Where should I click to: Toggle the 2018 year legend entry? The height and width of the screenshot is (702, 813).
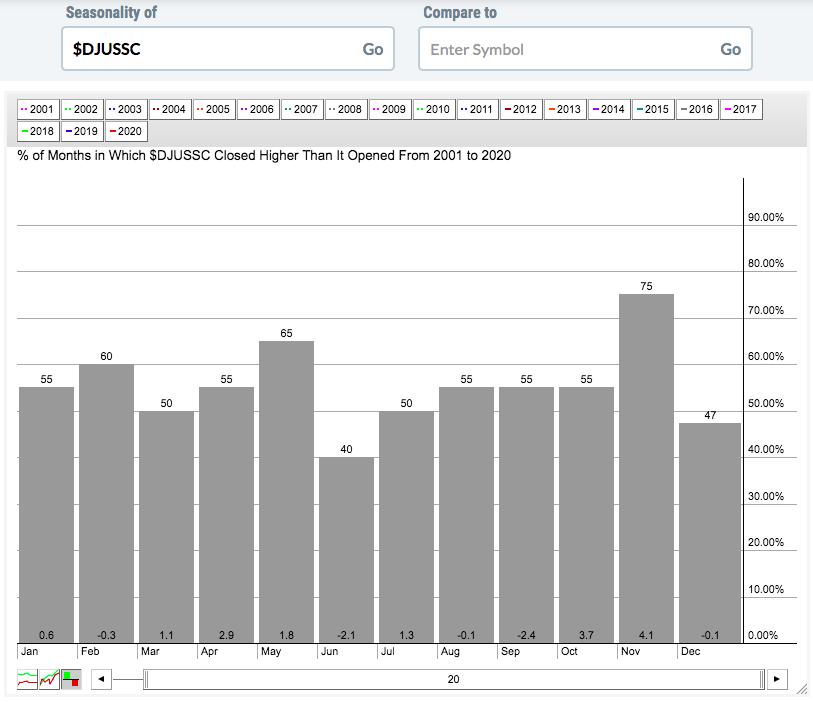coord(38,131)
